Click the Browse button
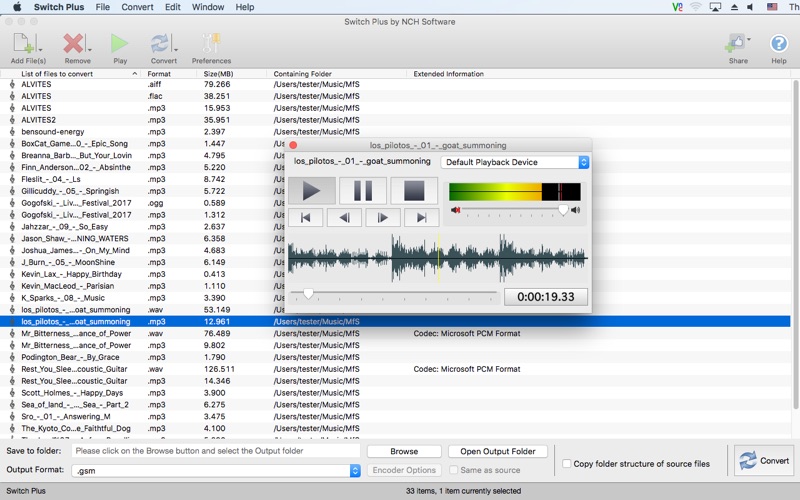Image resolution: width=800 pixels, height=500 pixels. point(404,451)
